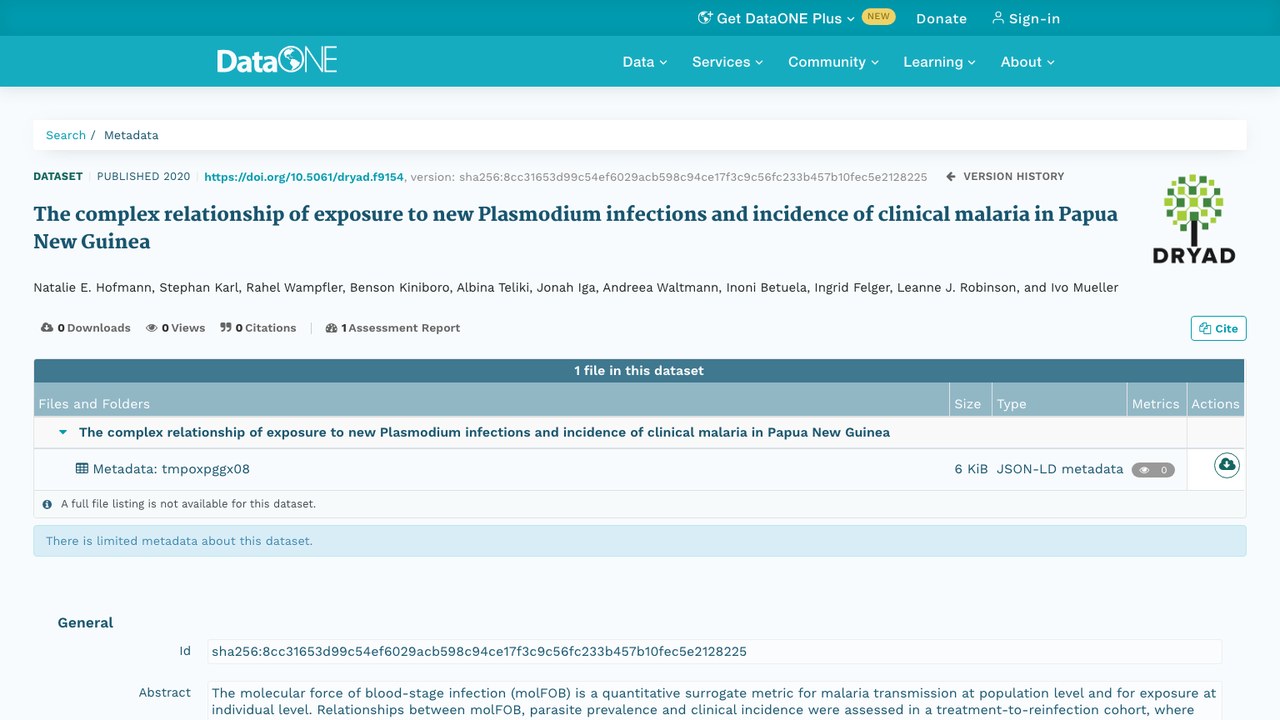Click the downloads count icon
The height and width of the screenshot is (720, 1280).
(47, 328)
